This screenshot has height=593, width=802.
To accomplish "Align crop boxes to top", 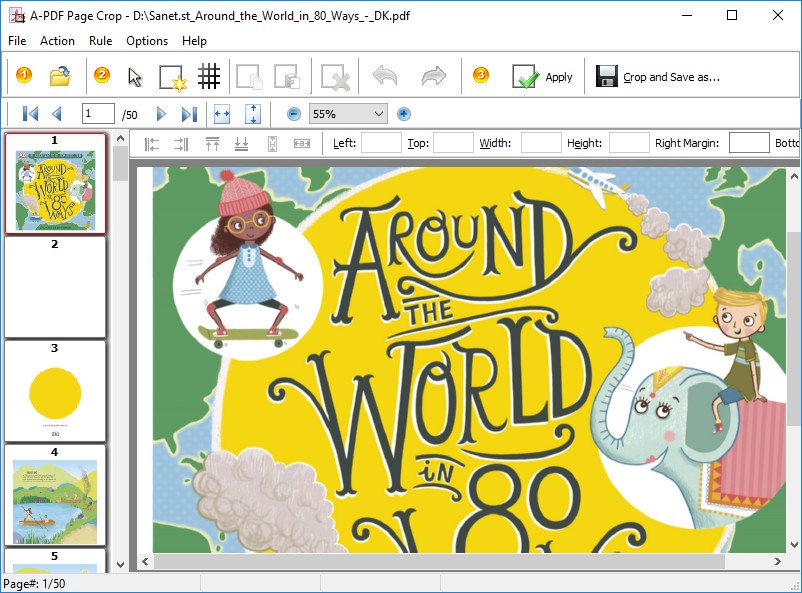I will (212, 144).
